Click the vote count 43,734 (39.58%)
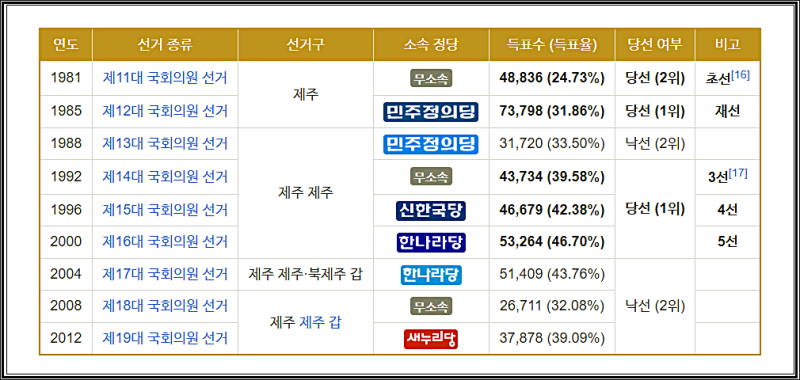Viewport: 800px width, 380px height. click(552, 176)
